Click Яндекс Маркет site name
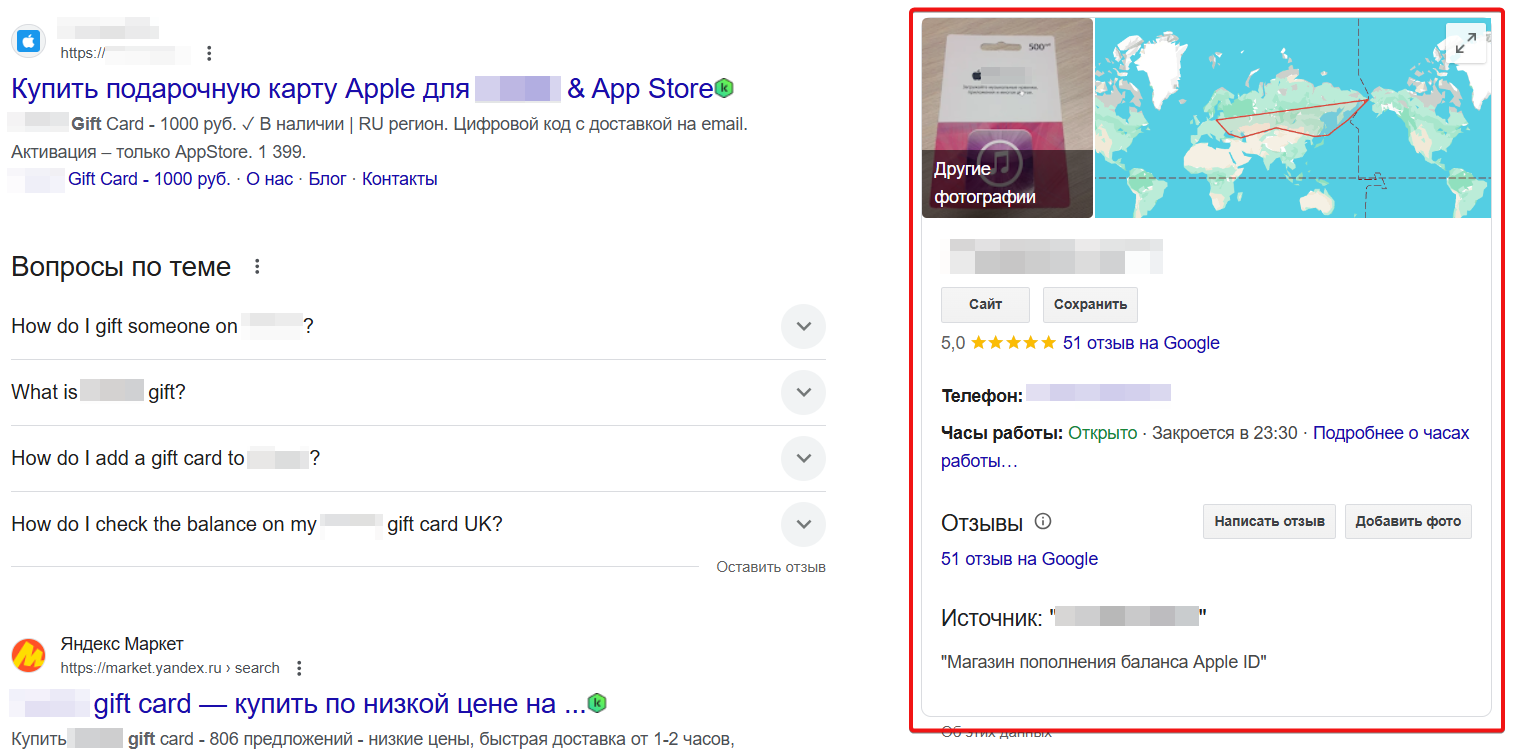 click(x=122, y=644)
